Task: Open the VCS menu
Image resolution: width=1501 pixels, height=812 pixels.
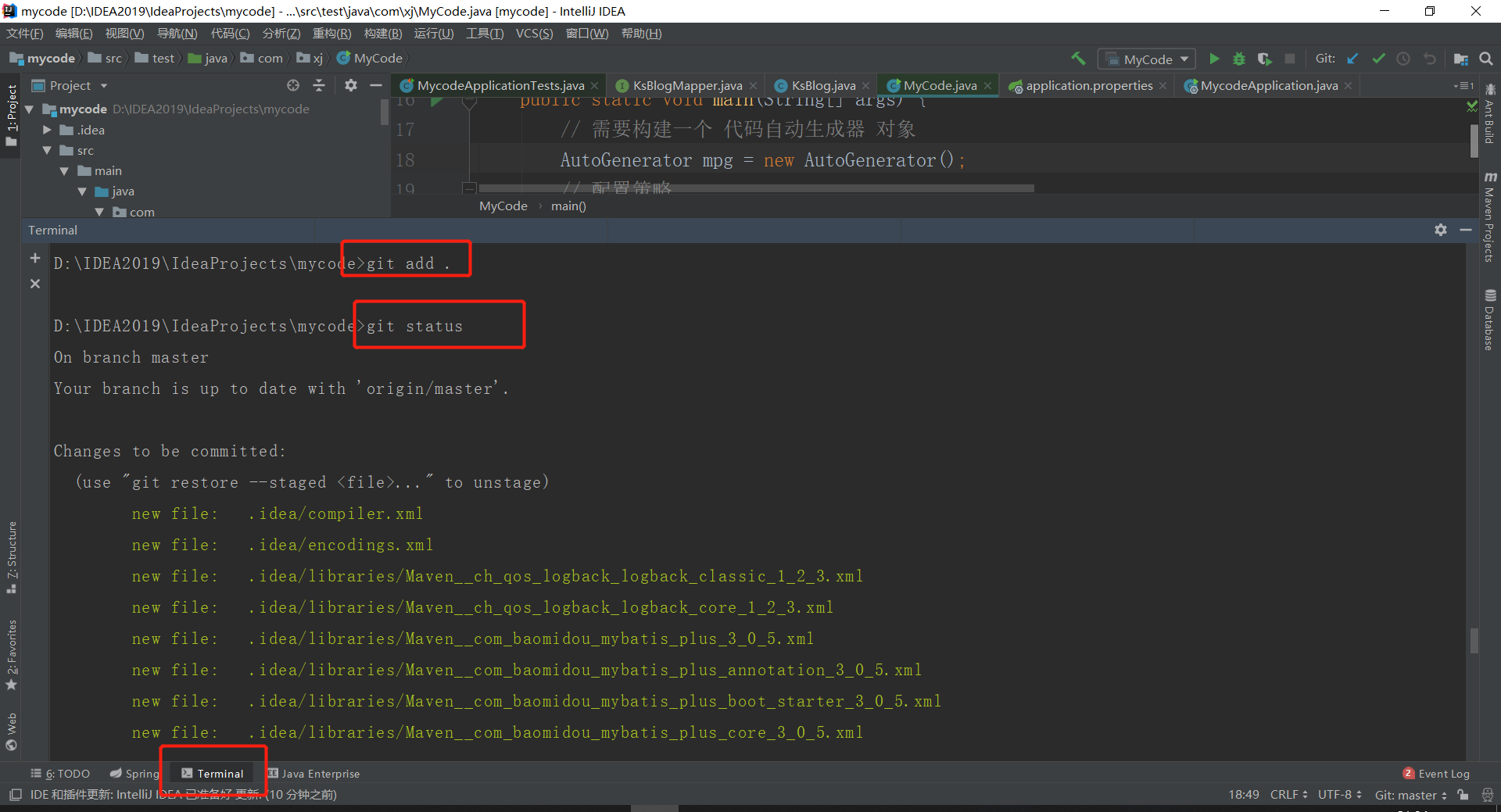Action: pyautogui.click(x=534, y=34)
